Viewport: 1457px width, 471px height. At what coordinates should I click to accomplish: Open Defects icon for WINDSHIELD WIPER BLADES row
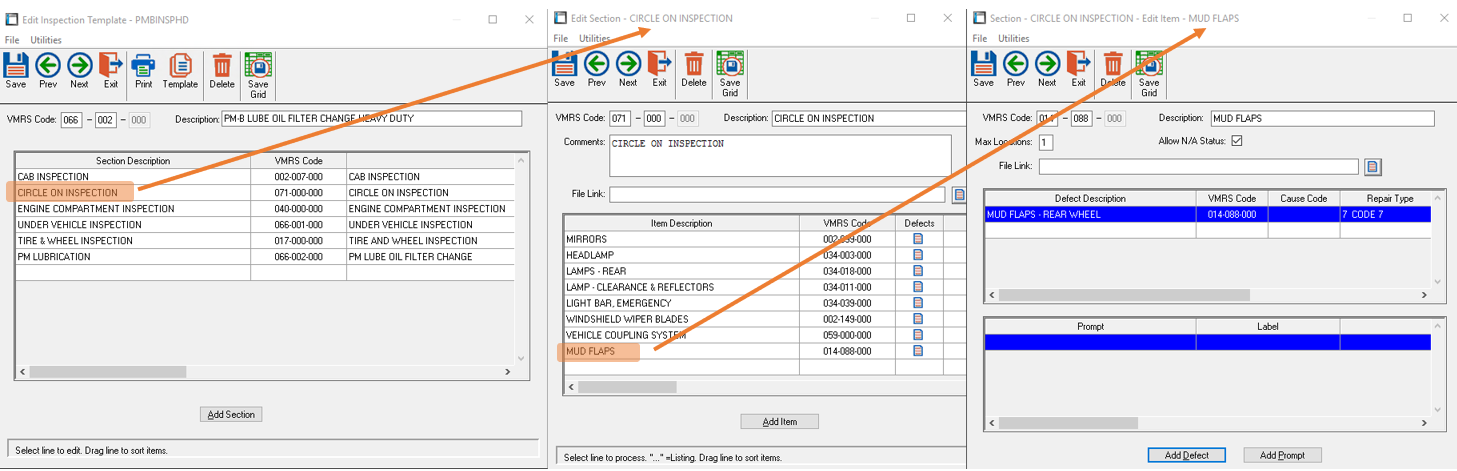coord(918,319)
